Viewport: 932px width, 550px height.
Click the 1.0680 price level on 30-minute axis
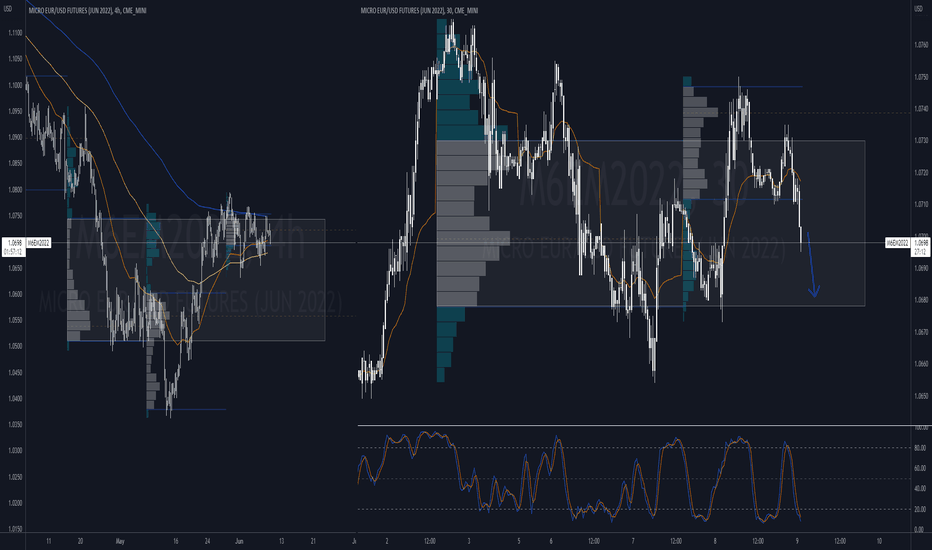(921, 300)
